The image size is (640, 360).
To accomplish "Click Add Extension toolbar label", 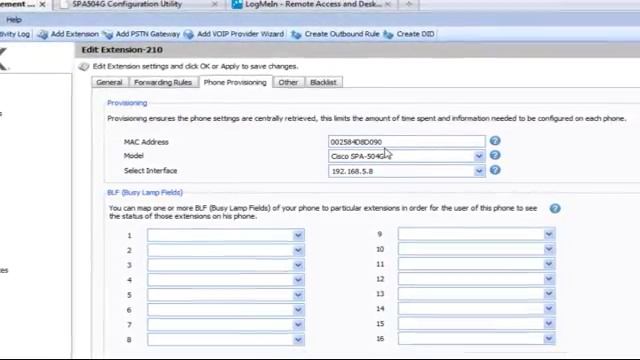I will point(75,34).
